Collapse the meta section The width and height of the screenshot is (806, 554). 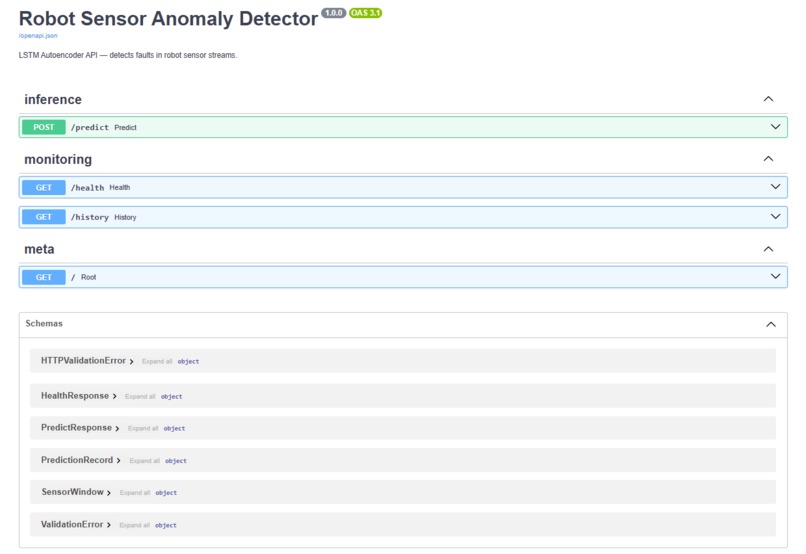tap(768, 249)
